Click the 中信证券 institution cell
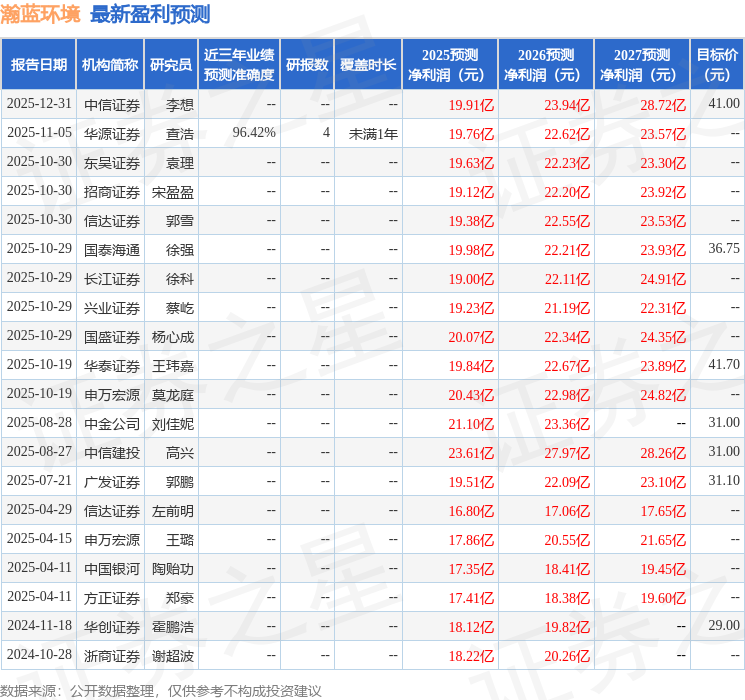745x700 pixels. (112, 105)
